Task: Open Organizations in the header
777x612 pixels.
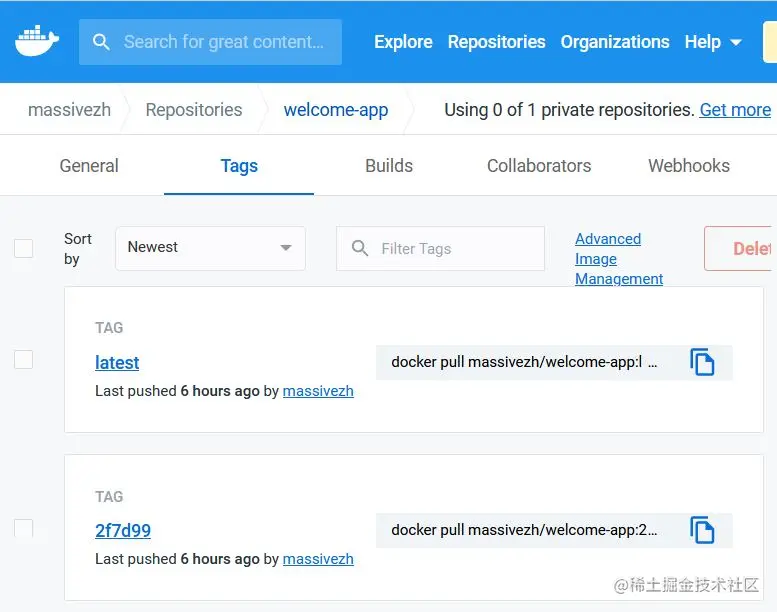Action: [x=615, y=42]
